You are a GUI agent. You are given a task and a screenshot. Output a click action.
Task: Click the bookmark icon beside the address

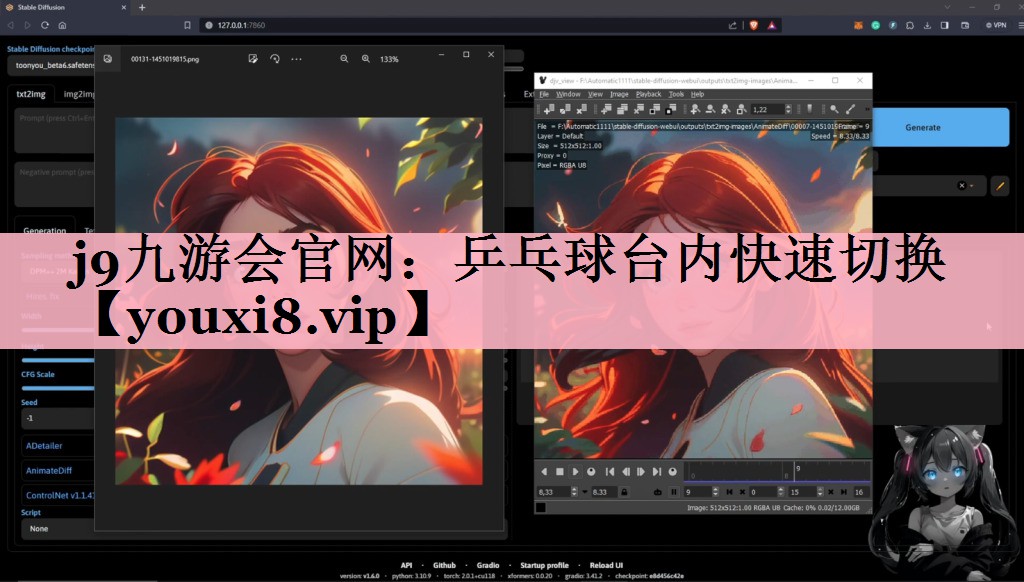187,25
